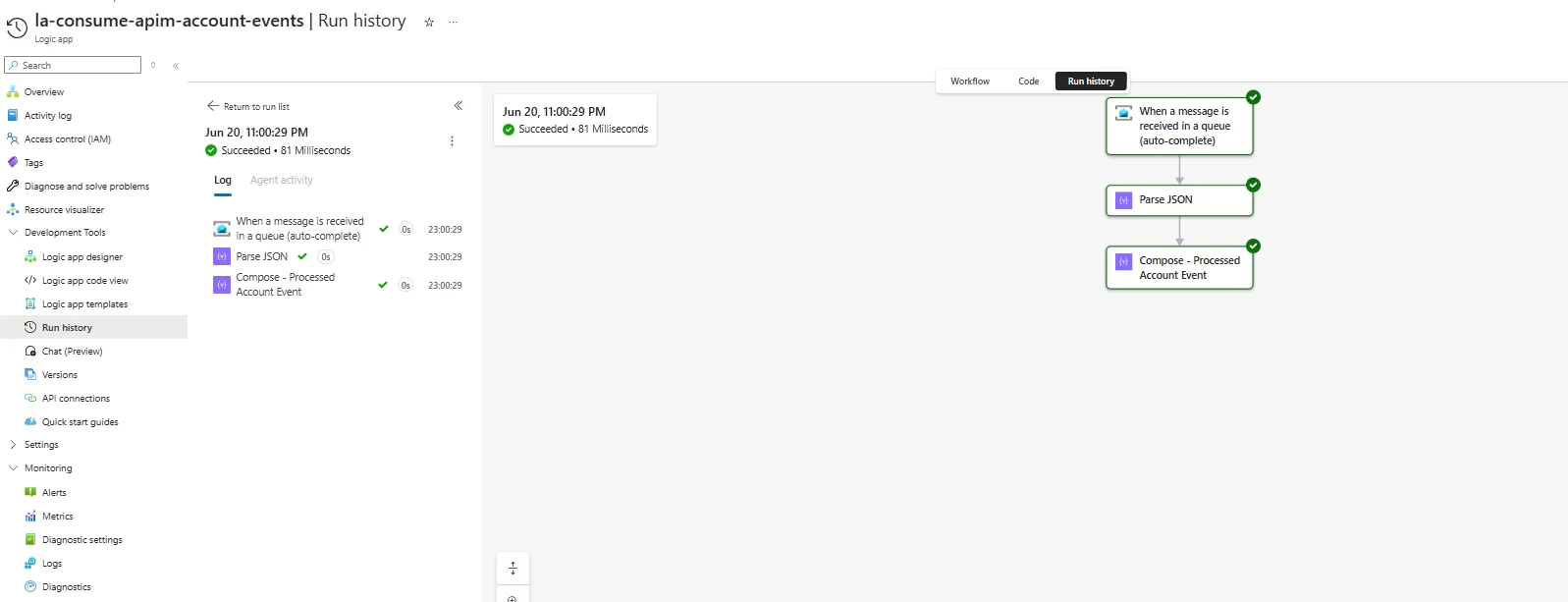
Task: Collapse the Development Tools section
Action: tap(13, 233)
